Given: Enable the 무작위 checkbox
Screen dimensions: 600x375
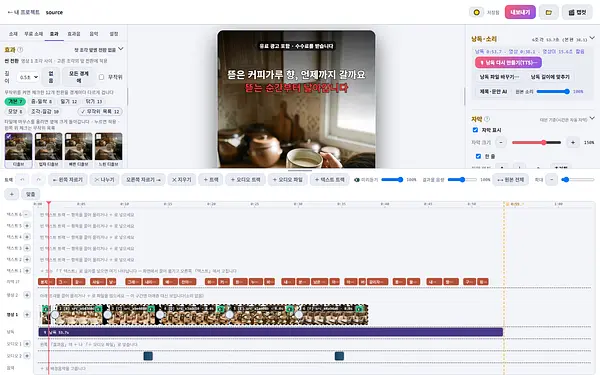Looking at the screenshot, I should [x=101, y=77].
